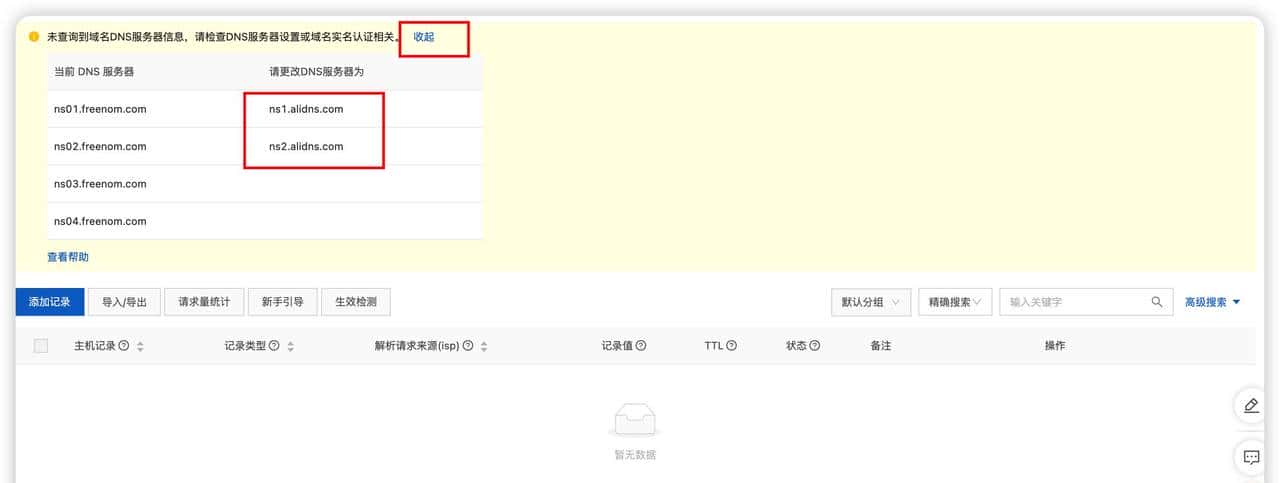Screen dimensions: 1280x483
Task: Sort by 解析请求来源(isp) column
Action: pos(484,346)
